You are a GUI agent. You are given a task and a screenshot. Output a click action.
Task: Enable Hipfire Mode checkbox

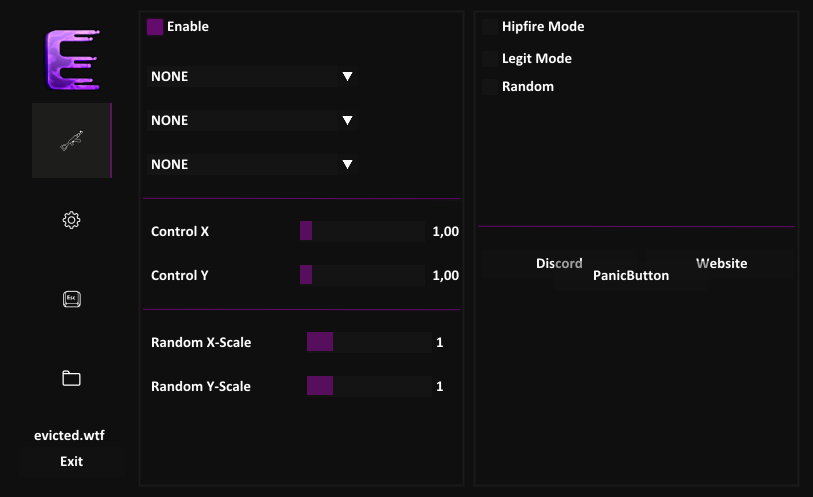489,27
